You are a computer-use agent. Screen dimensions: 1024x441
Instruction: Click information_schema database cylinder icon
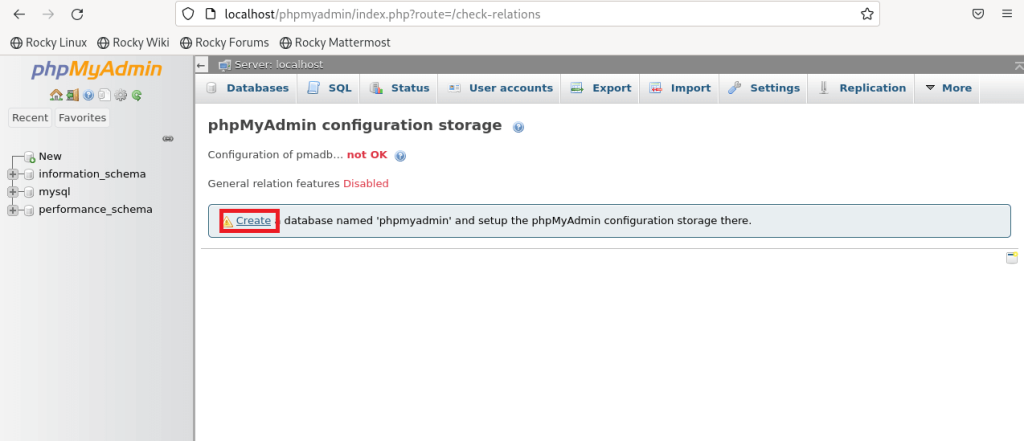coord(29,174)
